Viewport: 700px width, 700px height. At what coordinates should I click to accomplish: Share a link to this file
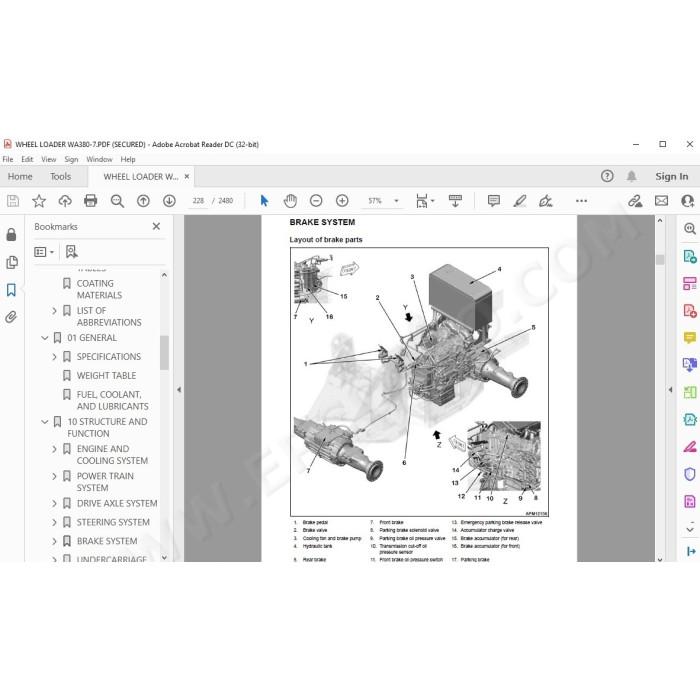coord(635,201)
